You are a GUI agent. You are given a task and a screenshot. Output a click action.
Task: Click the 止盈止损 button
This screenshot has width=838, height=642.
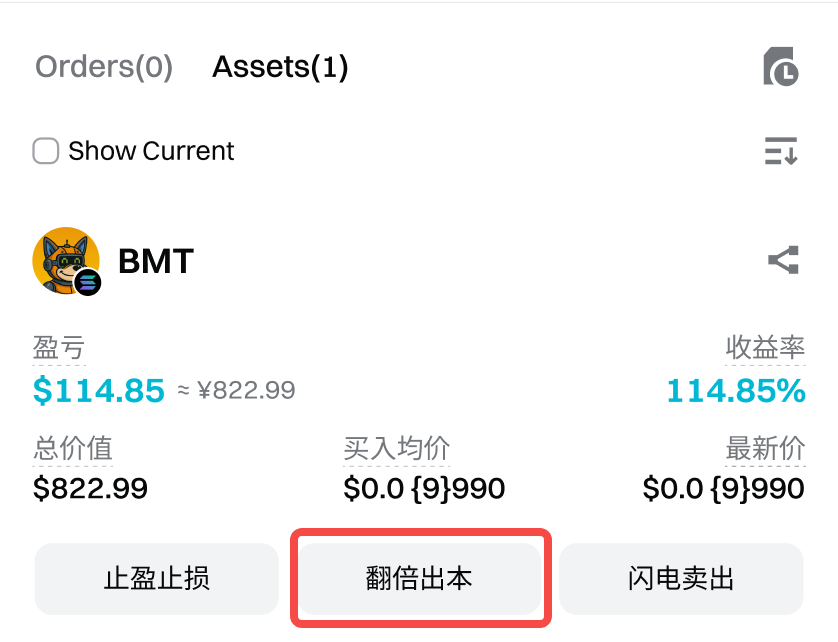coord(157,579)
